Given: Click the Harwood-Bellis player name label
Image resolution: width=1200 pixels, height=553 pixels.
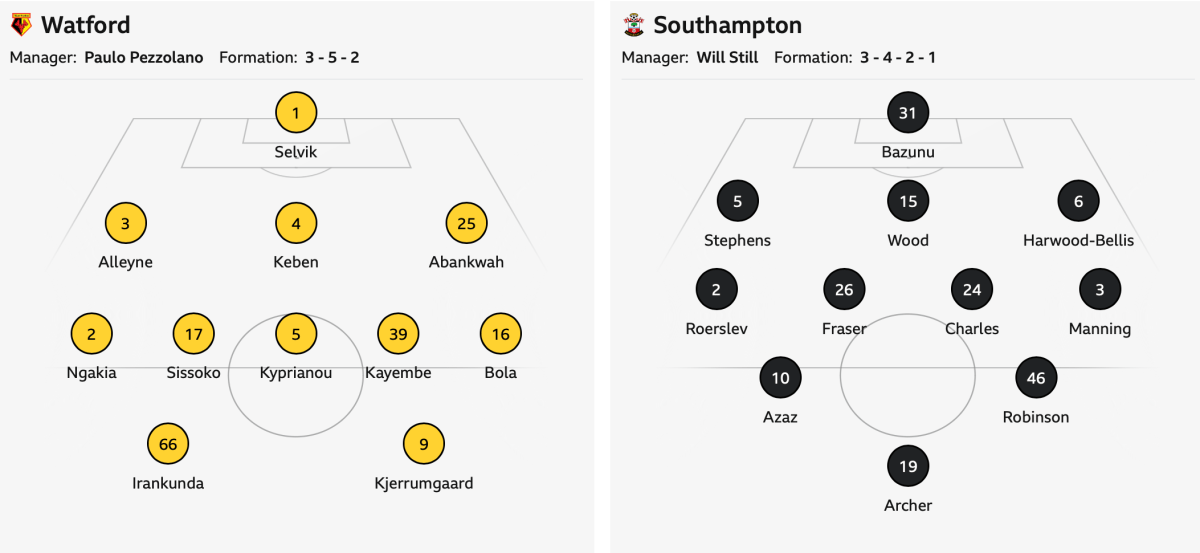Looking at the screenshot, I should pos(1078,240).
